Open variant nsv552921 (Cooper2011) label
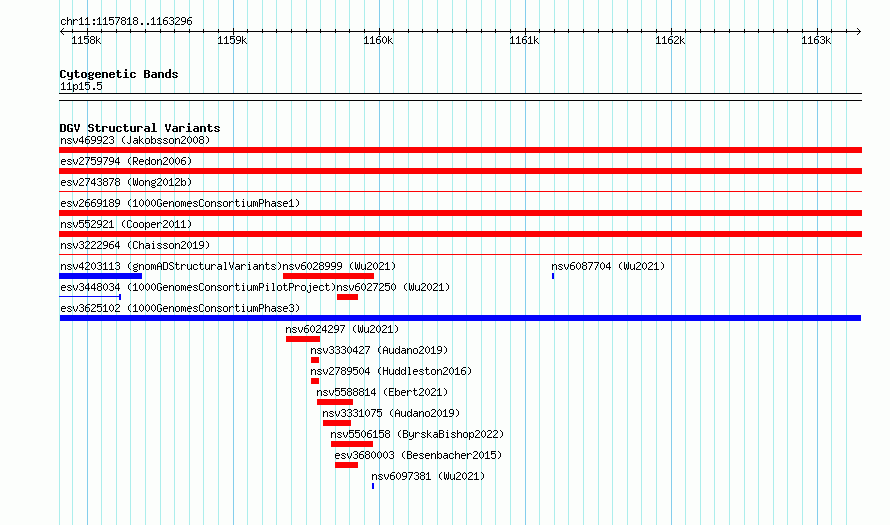 [126, 224]
